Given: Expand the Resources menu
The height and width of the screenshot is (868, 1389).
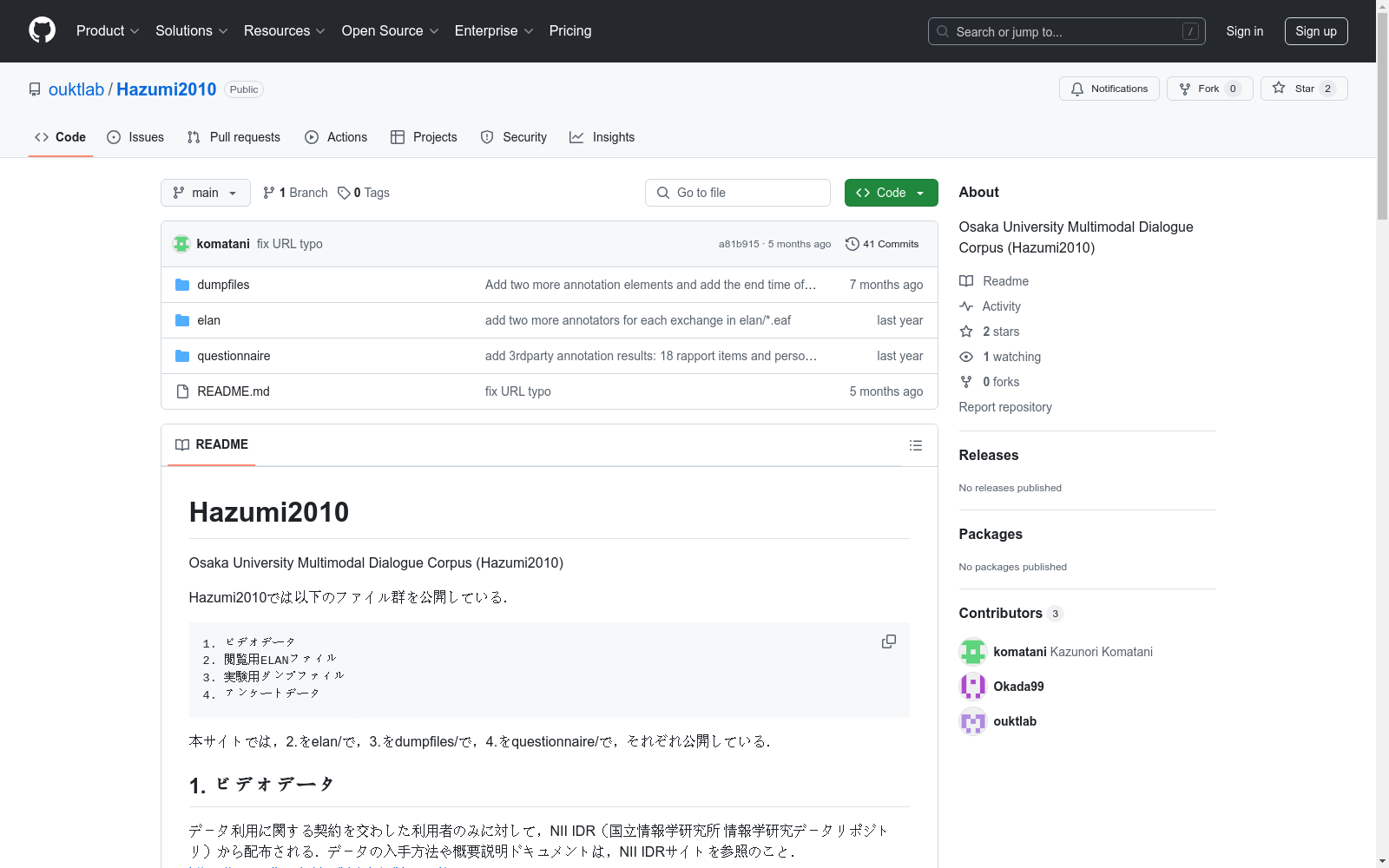Looking at the screenshot, I should click(285, 31).
